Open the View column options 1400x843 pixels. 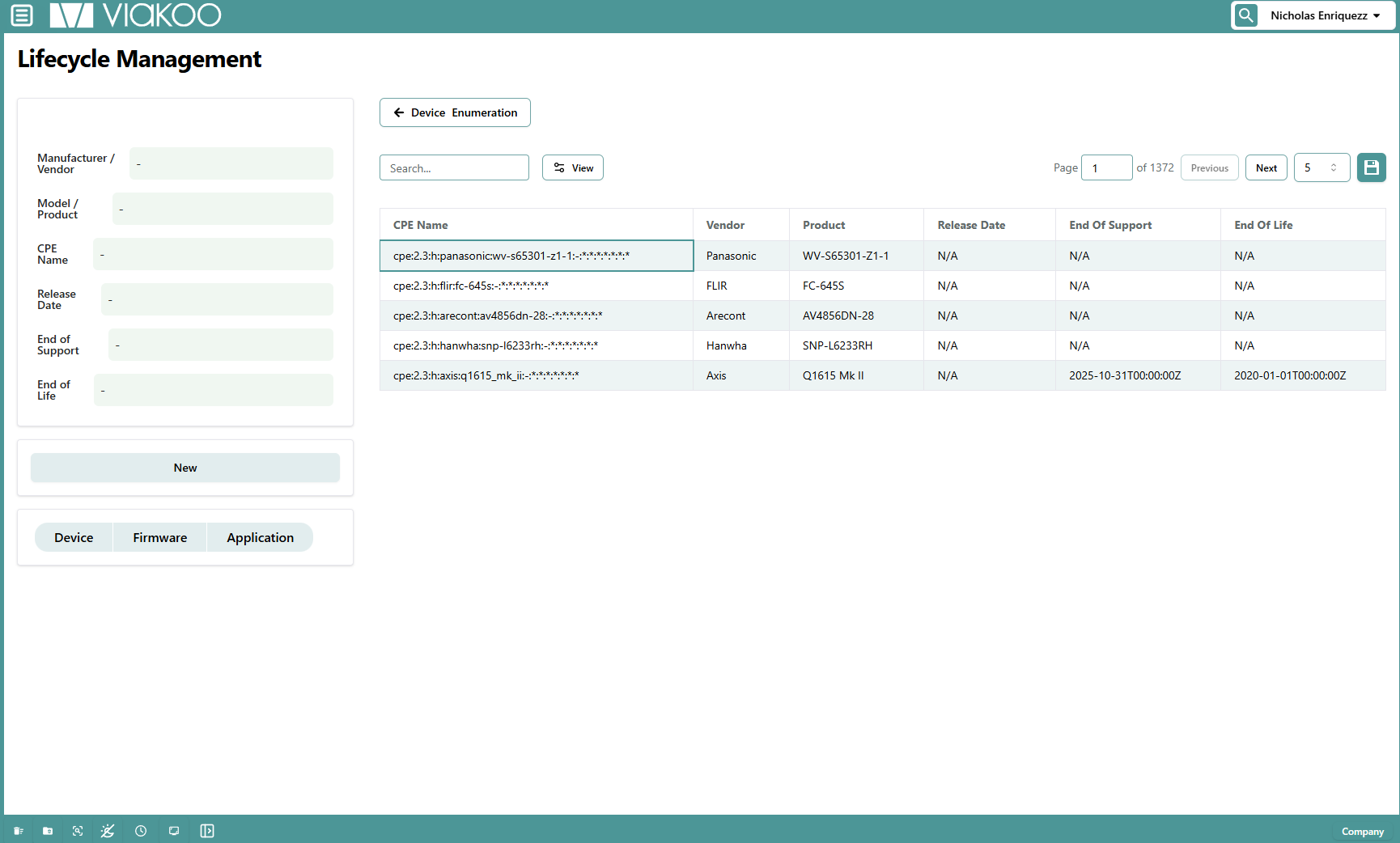(573, 167)
